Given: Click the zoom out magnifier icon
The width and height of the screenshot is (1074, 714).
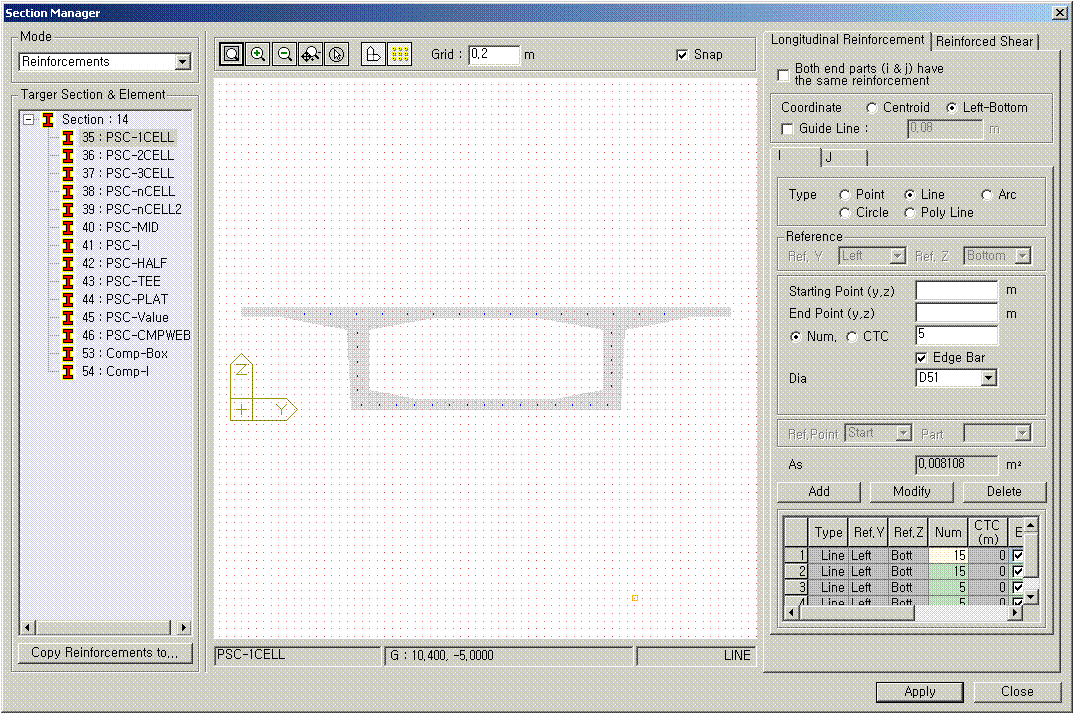Looking at the screenshot, I should pyautogui.click(x=284, y=54).
